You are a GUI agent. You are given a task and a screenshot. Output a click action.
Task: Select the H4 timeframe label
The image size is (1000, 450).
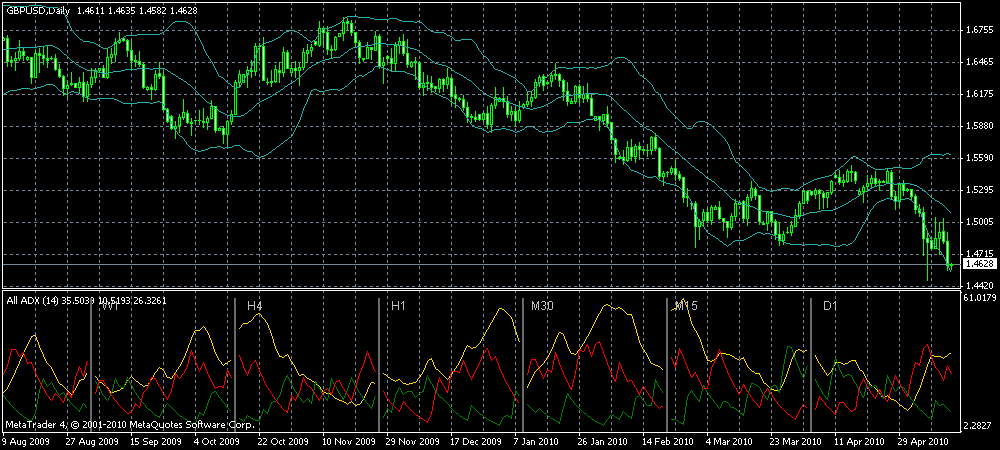pyautogui.click(x=254, y=306)
